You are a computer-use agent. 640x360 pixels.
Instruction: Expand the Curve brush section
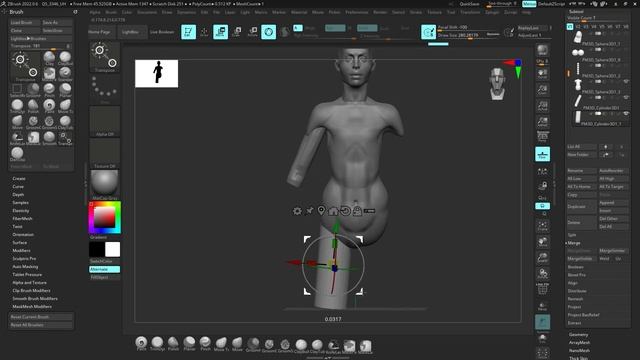18,187
